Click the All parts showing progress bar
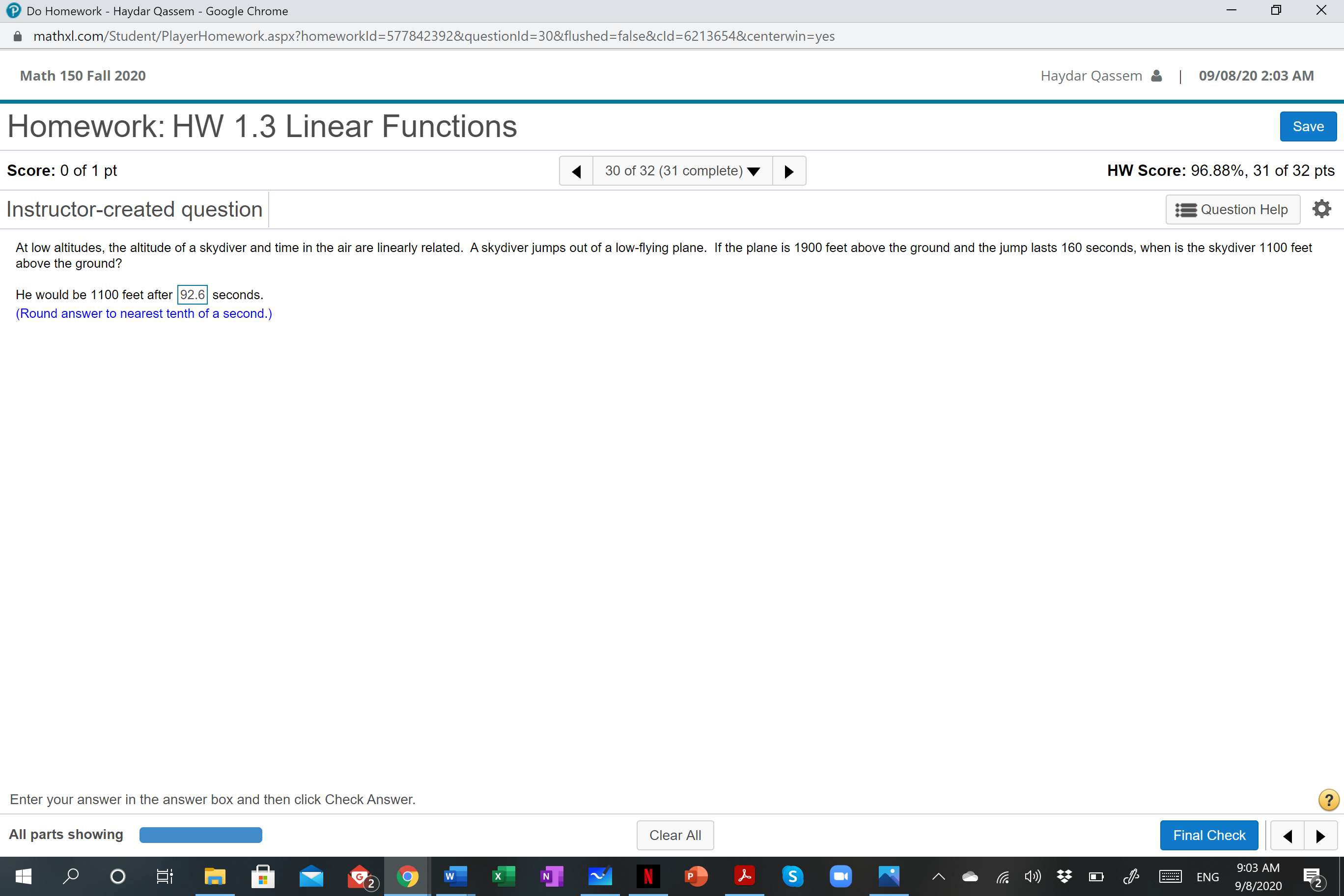Image resolution: width=1344 pixels, height=896 pixels. (x=200, y=835)
